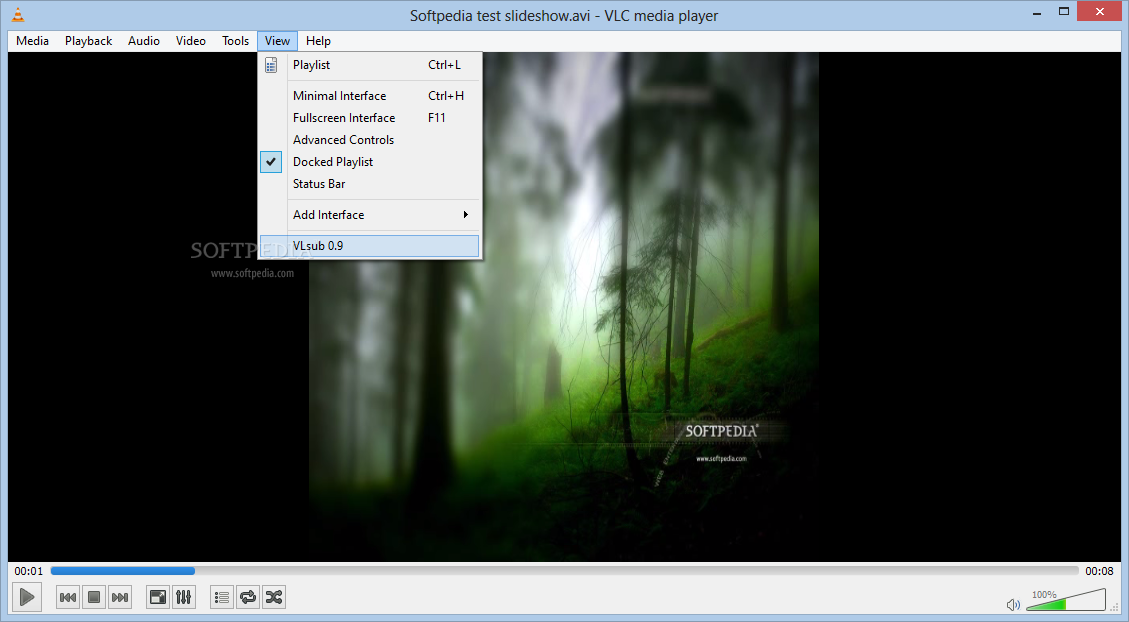Show the playlist using toolbar icon
The image size is (1129, 622).
[222, 597]
